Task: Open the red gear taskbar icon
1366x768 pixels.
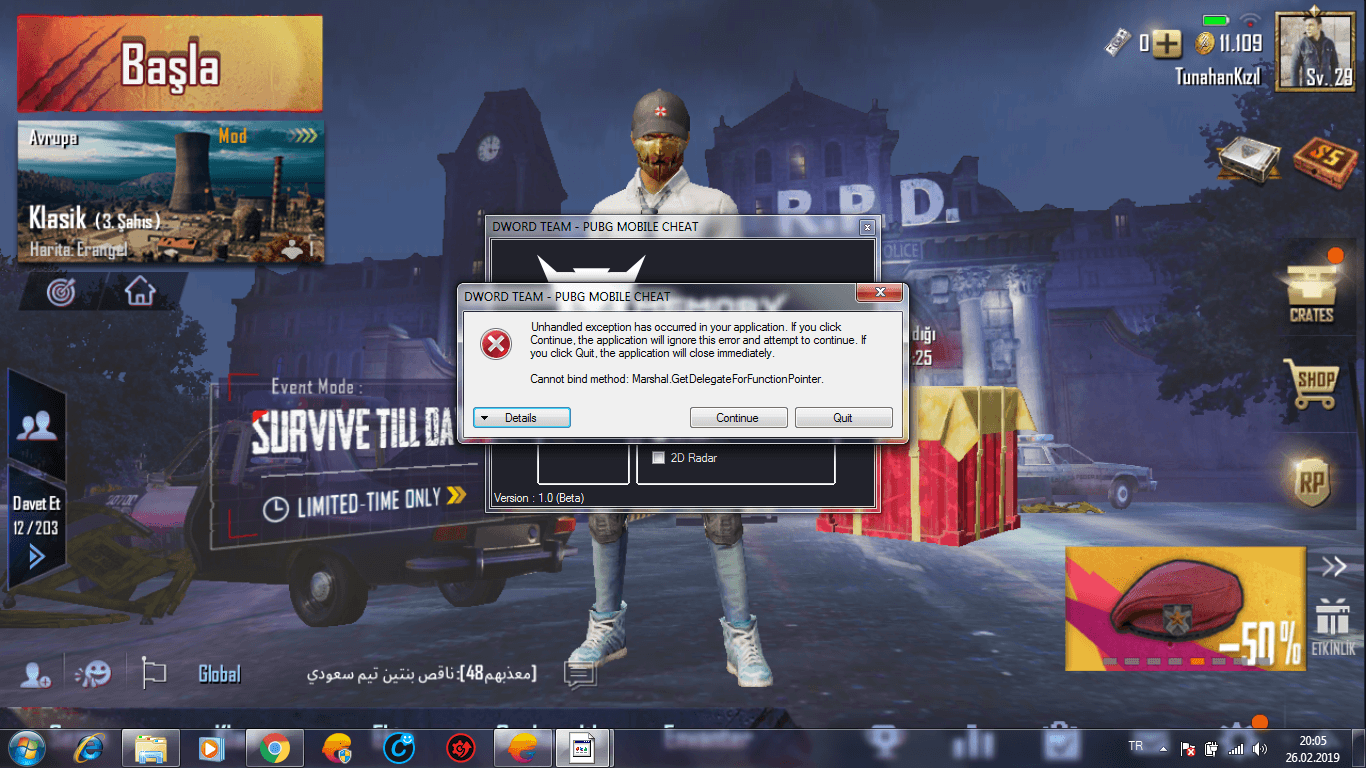Action: coord(461,747)
